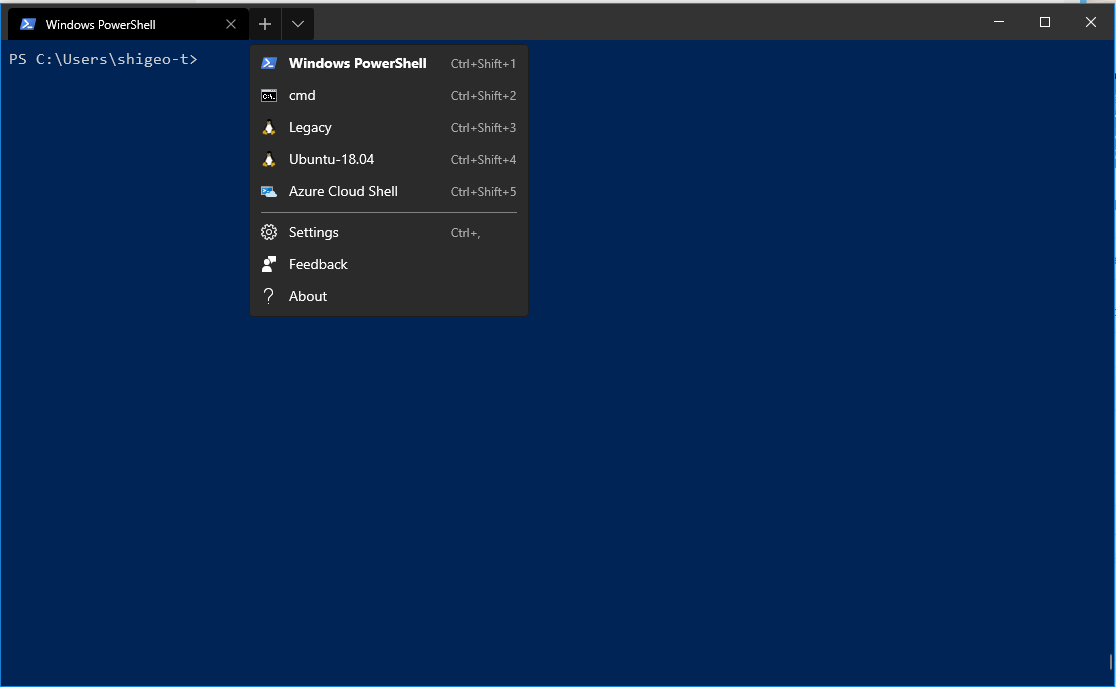This screenshot has width=1116, height=687.
Task: Open the About dialog
Action: click(389, 296)
